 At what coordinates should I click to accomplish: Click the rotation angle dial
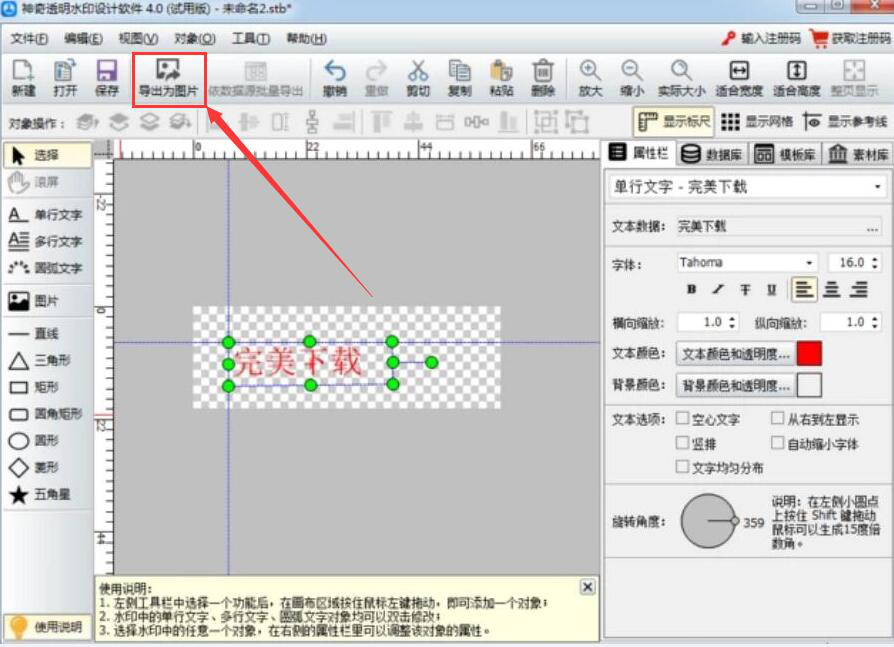coord(709,521)
